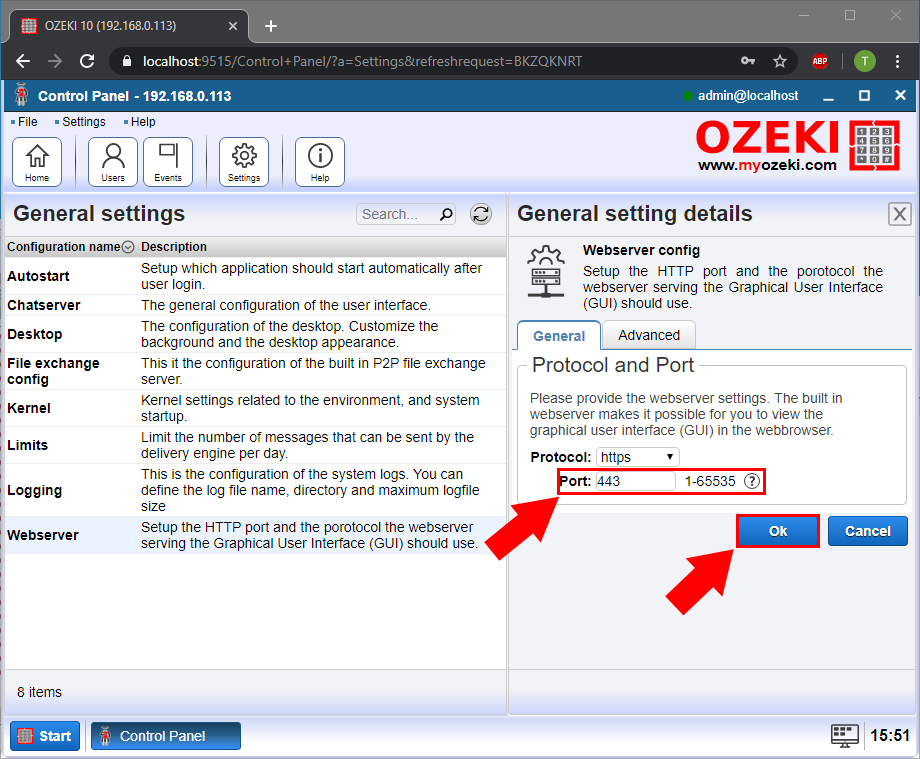Click the 15:51 clock in the taskbar
920x759 pixels.
tap(889, 736)
